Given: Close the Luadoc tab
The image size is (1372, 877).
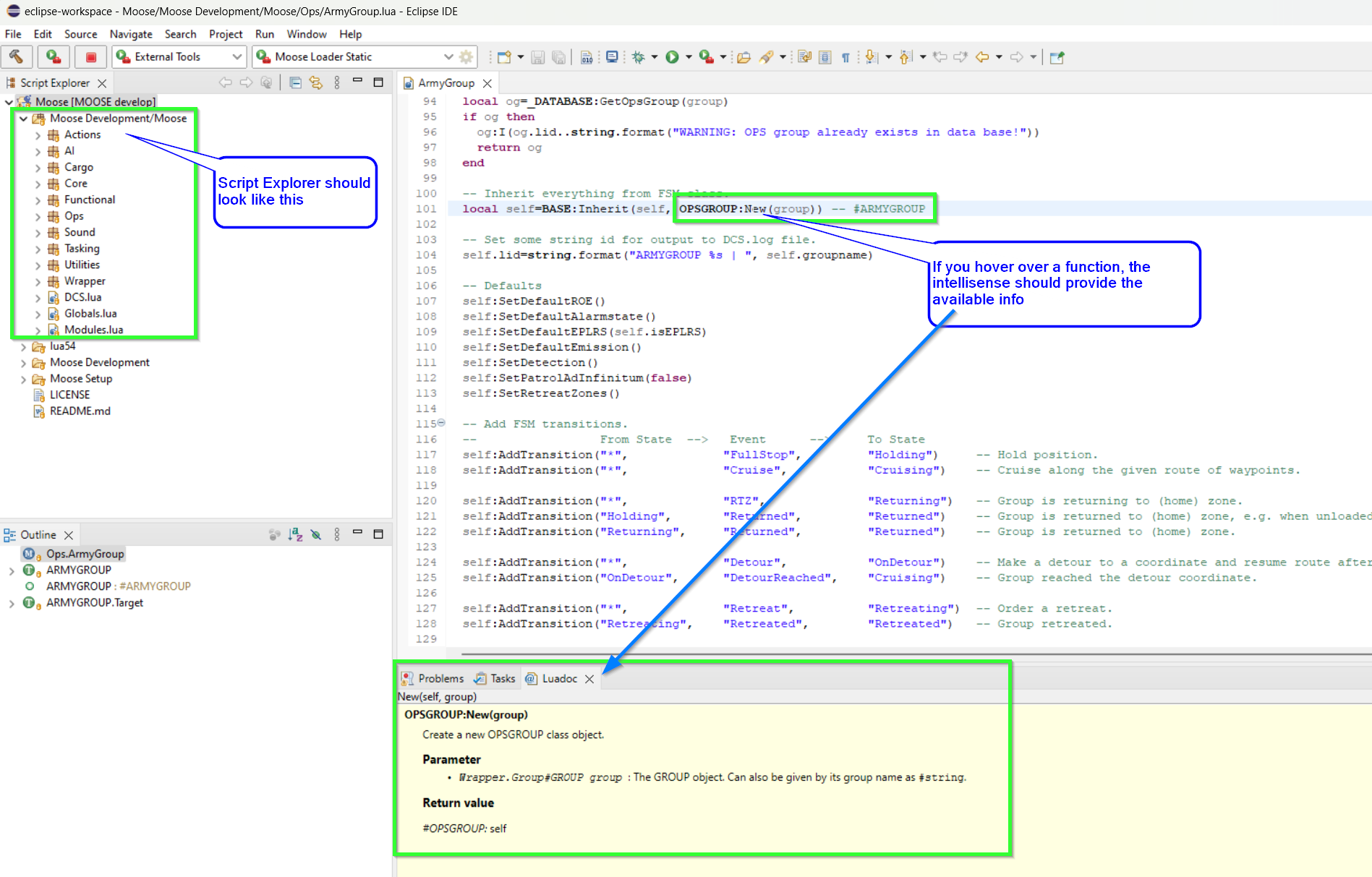Looking at the screenshot, I should click(x=589, y=679).
